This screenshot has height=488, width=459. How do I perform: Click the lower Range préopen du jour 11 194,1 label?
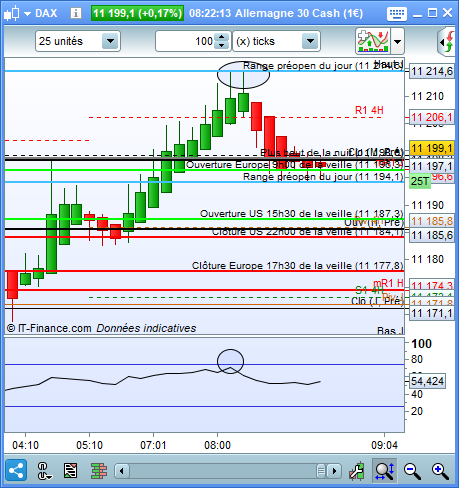pyautogui.click(x=323, y=176)
